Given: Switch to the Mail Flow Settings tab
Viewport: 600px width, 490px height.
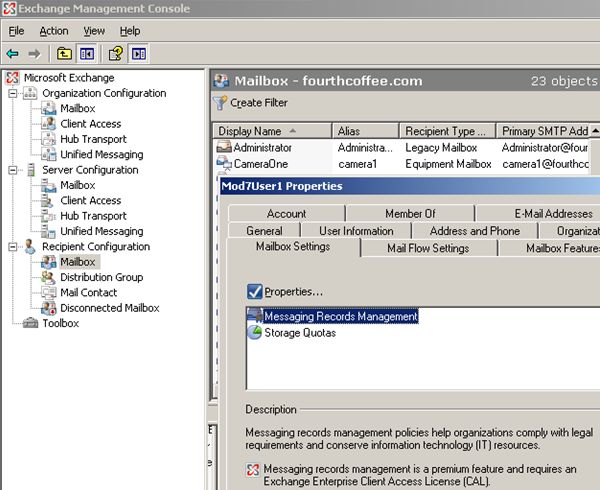Looking at the screenshot, I should (x=428, y=248).
